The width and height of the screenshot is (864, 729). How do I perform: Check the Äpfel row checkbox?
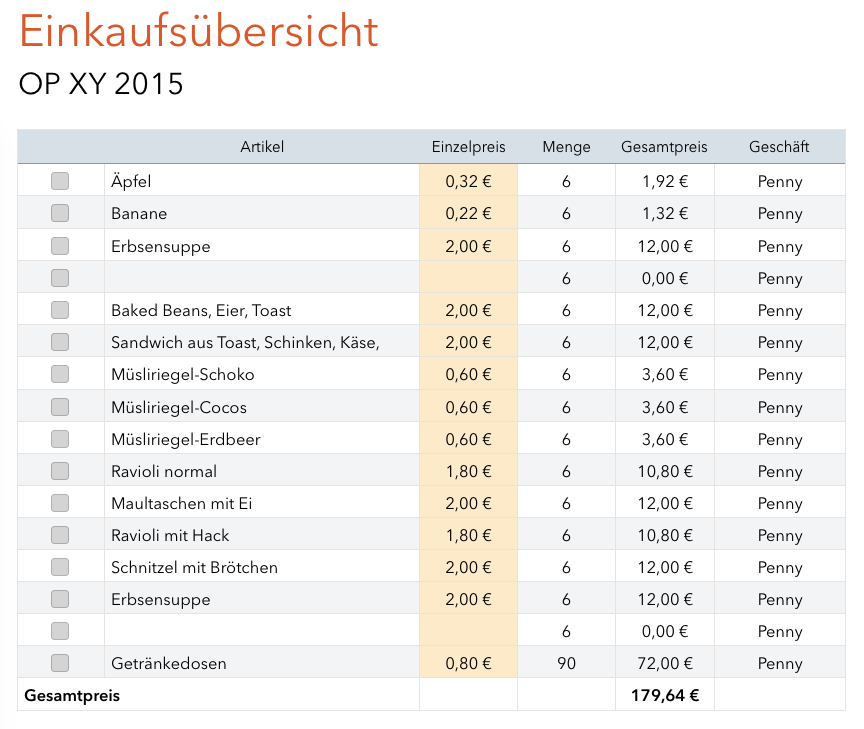pos(60,181)
